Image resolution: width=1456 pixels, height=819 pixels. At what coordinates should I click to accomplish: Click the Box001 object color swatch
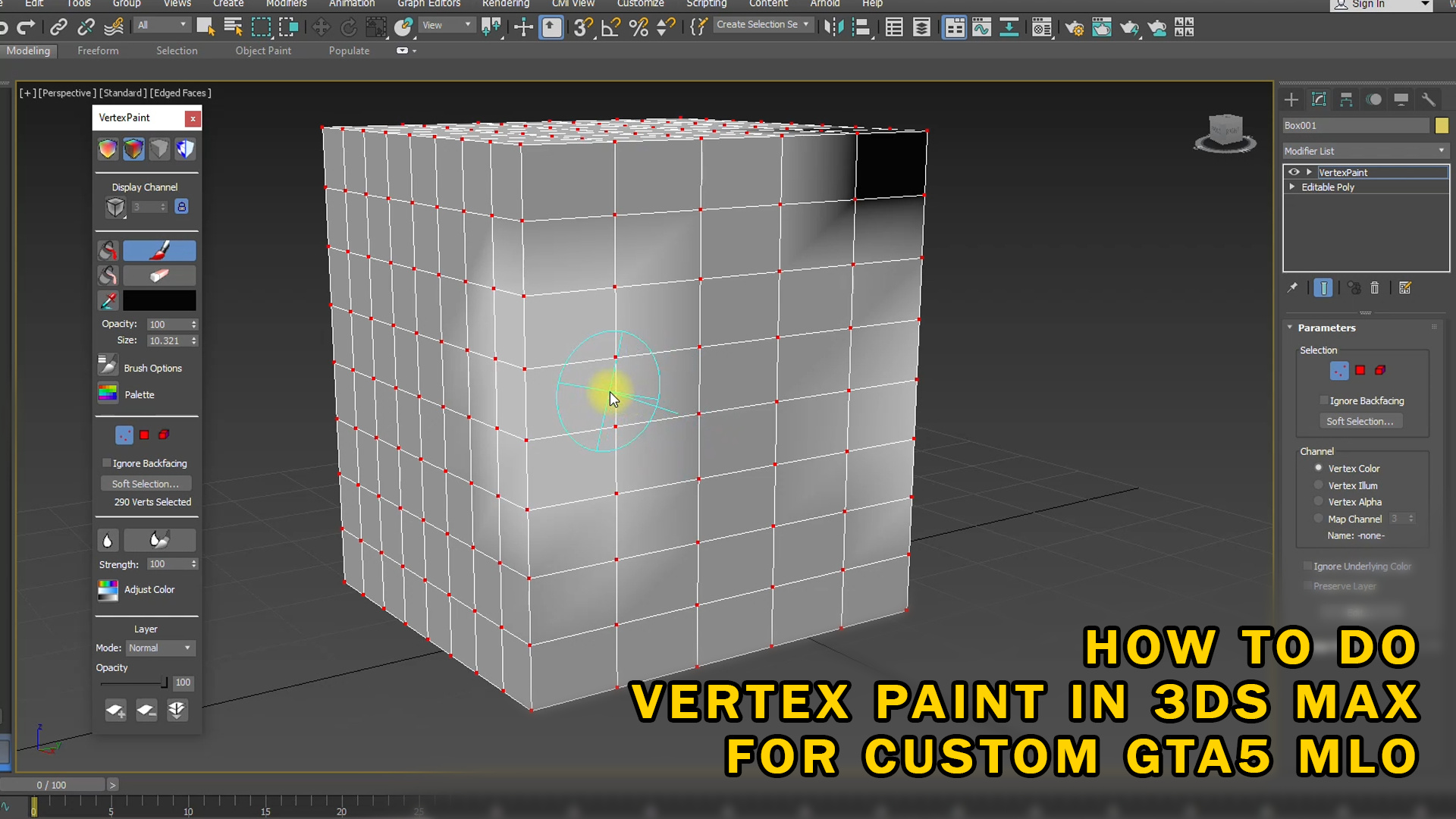click(1442, 125)
